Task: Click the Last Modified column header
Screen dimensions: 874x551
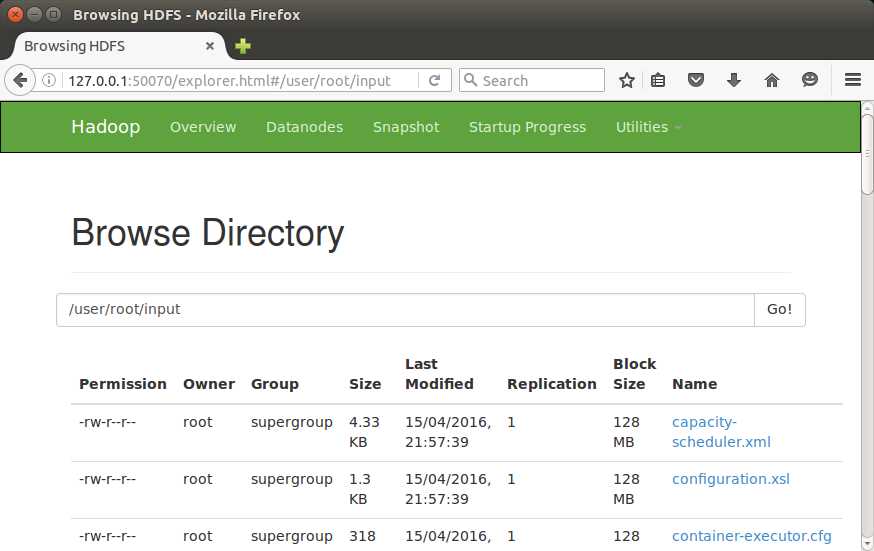Action: [x=439, y=374]
